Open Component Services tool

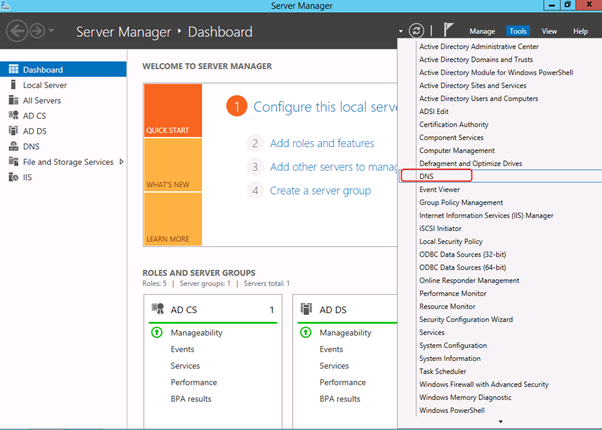click(451, 137)
